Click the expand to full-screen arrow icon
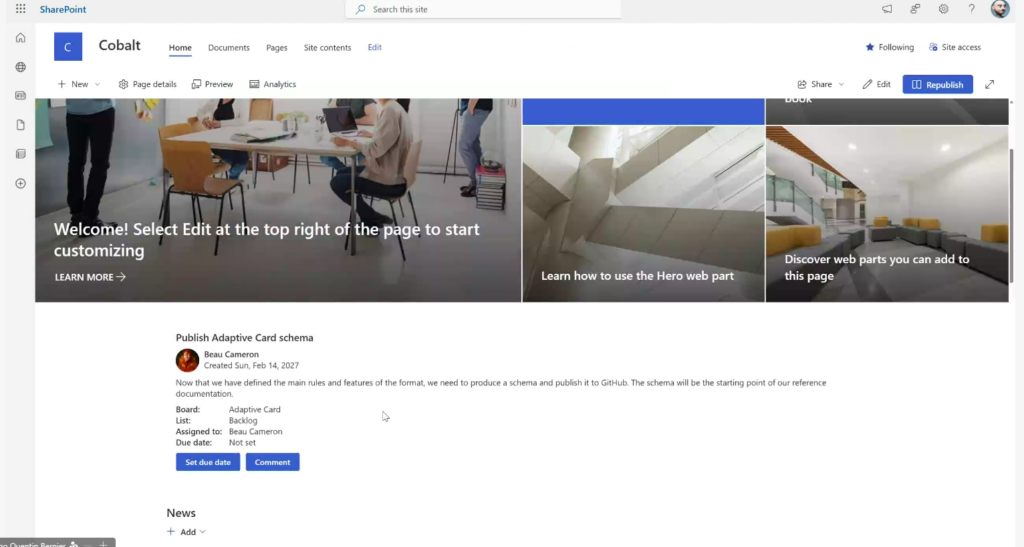This screenshot has height=547, width=1024. tap(990, 85)
